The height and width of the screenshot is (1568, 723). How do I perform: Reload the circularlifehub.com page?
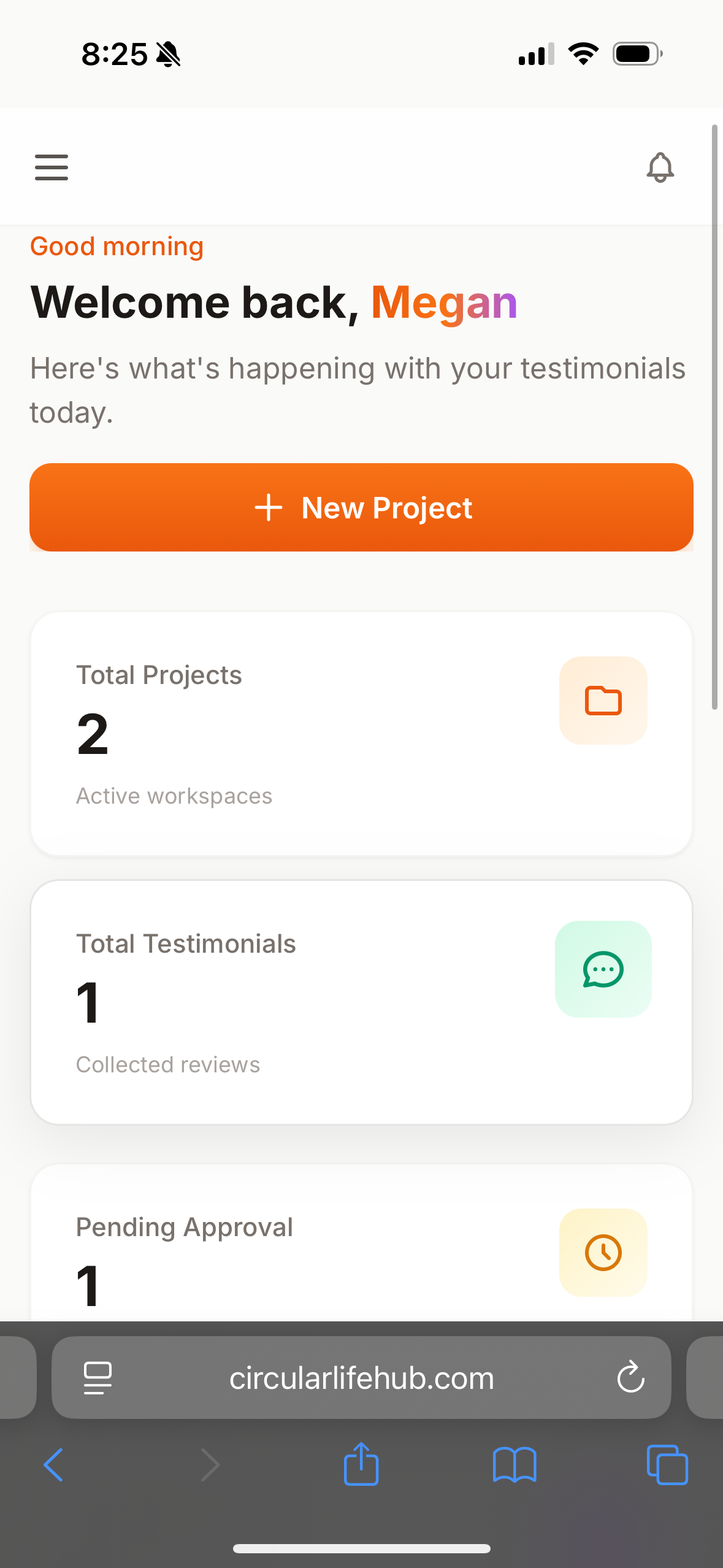pos(630,1377)
